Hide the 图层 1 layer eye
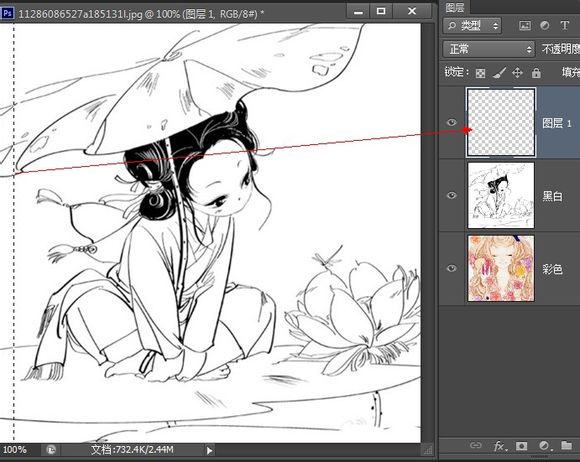The width and height of the screenshot is (580, 462). 452,122
